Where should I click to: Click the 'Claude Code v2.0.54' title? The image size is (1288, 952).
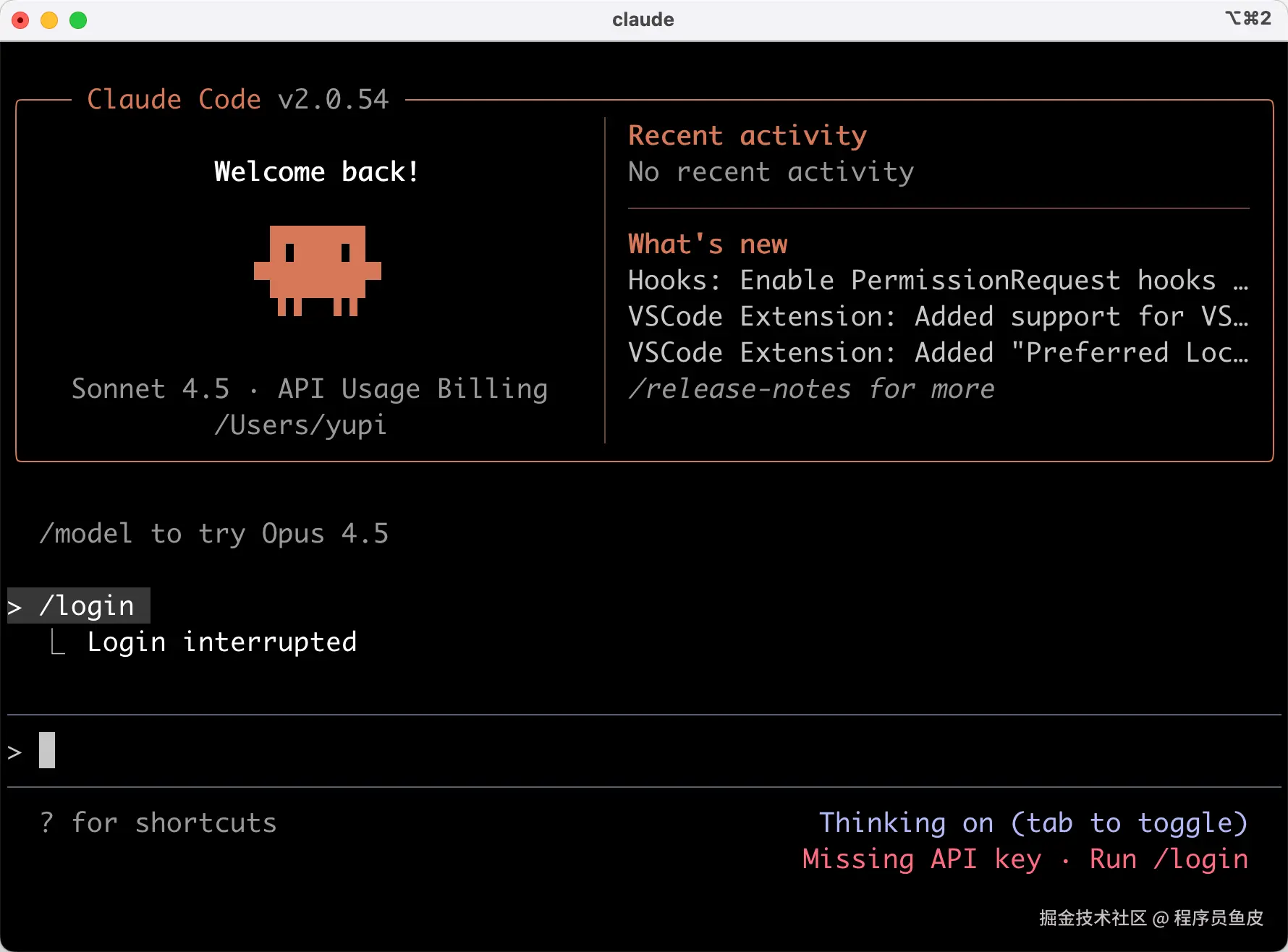pos(238,100)
